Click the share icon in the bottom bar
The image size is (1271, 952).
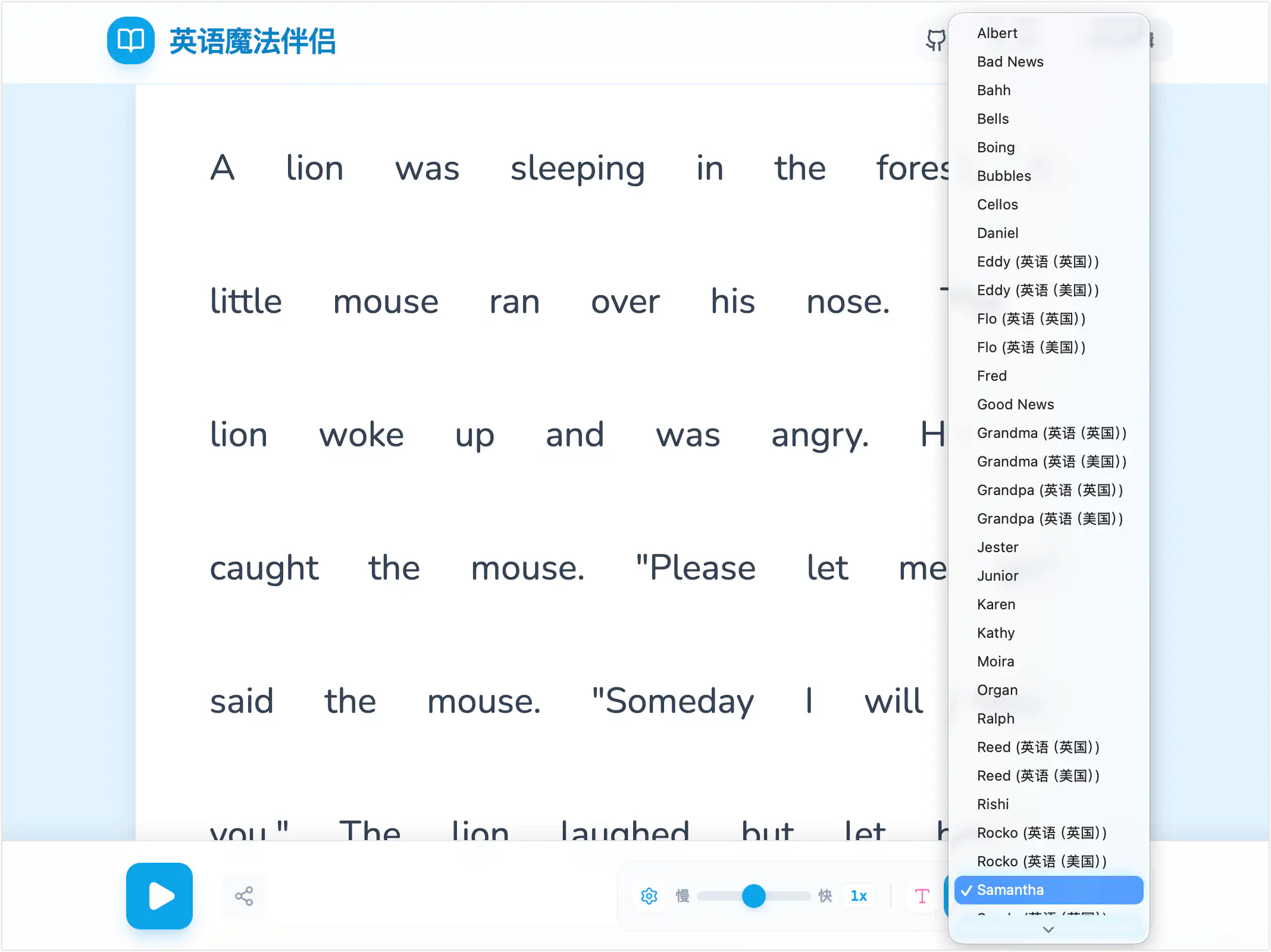(244, 895)
